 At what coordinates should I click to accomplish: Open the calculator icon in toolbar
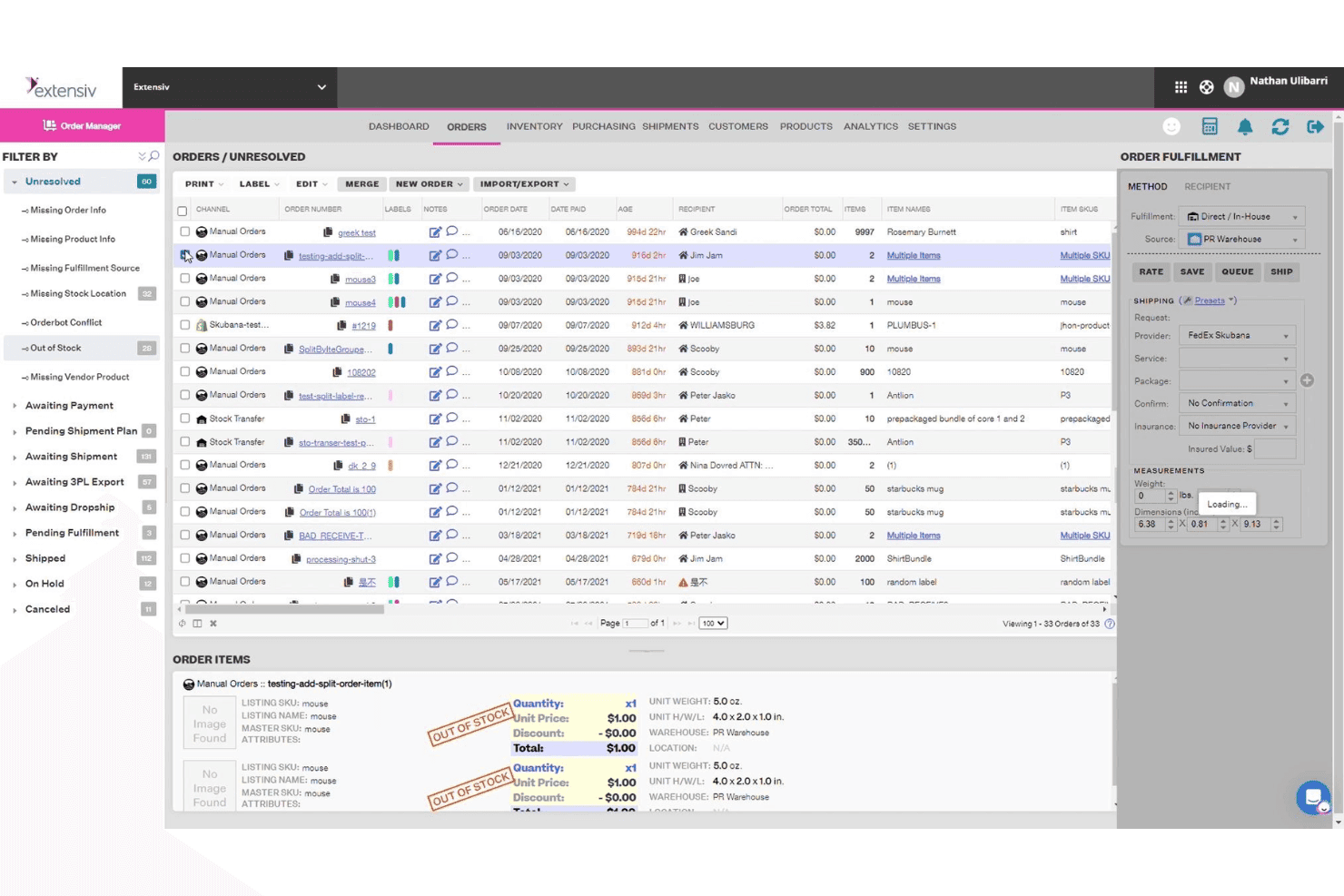pos(1210,127)
